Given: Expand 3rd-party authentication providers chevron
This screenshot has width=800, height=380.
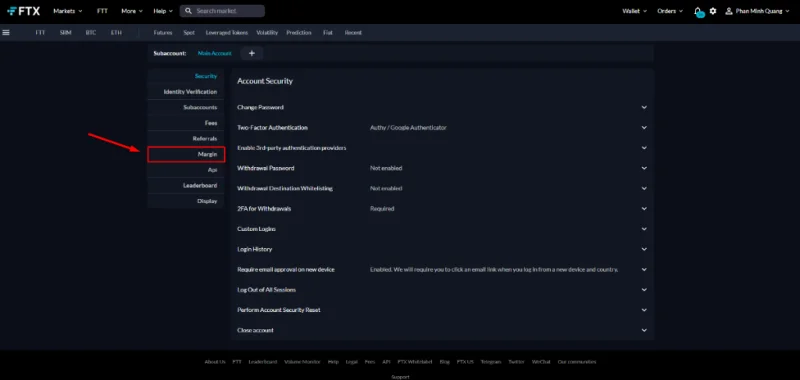Looking at the screenshot, I should 644,148.
